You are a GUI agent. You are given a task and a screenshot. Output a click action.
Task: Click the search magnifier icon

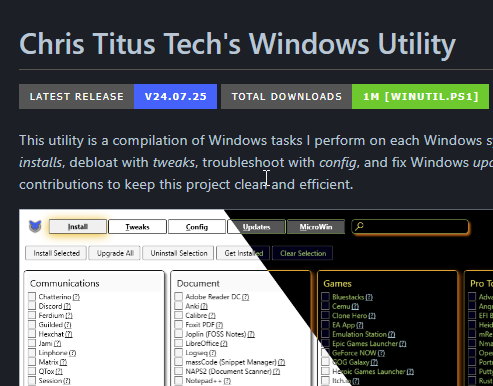click(x=359, y=226)
